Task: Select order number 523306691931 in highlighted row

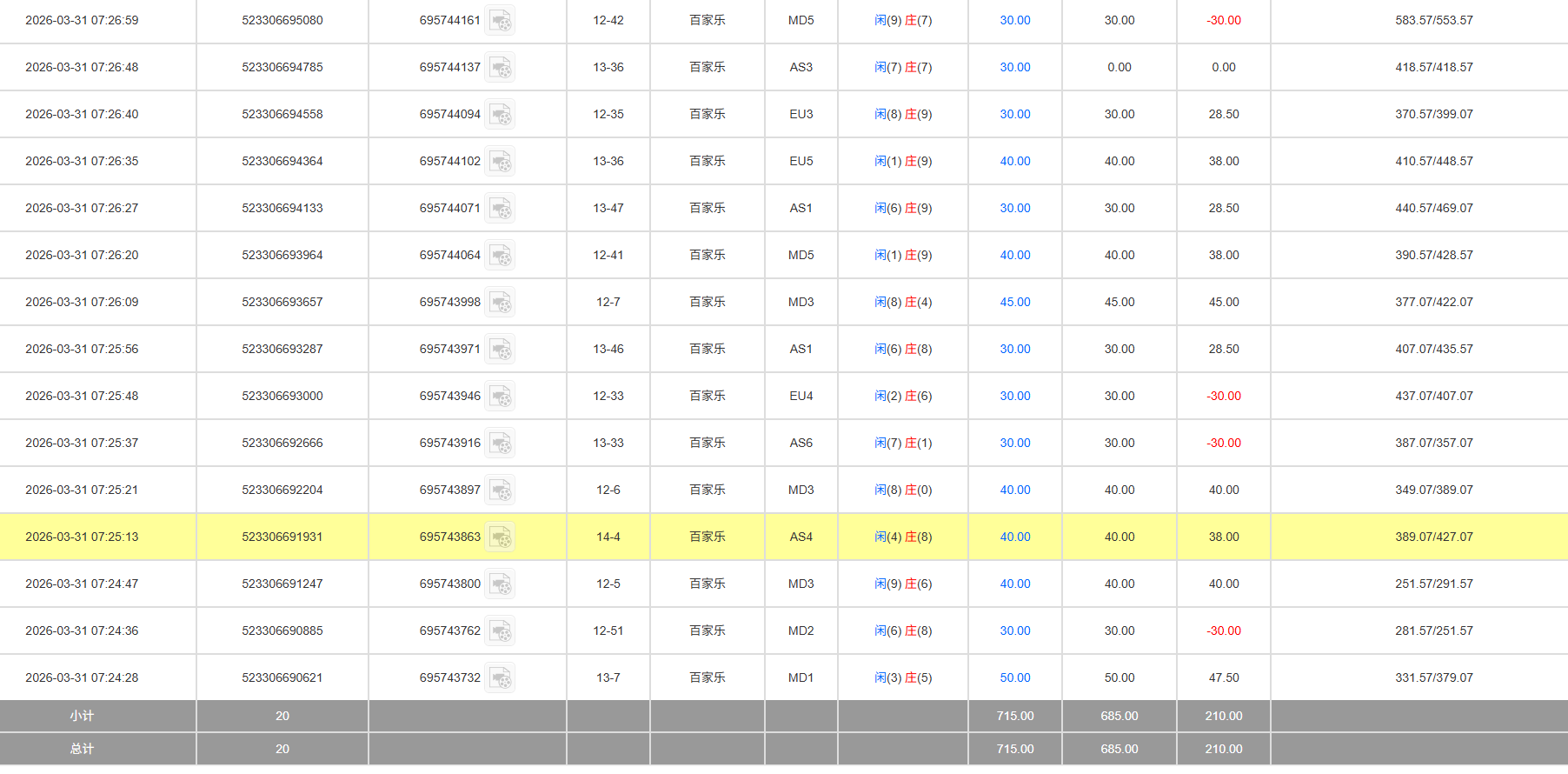Action: (x=282, y=537)
